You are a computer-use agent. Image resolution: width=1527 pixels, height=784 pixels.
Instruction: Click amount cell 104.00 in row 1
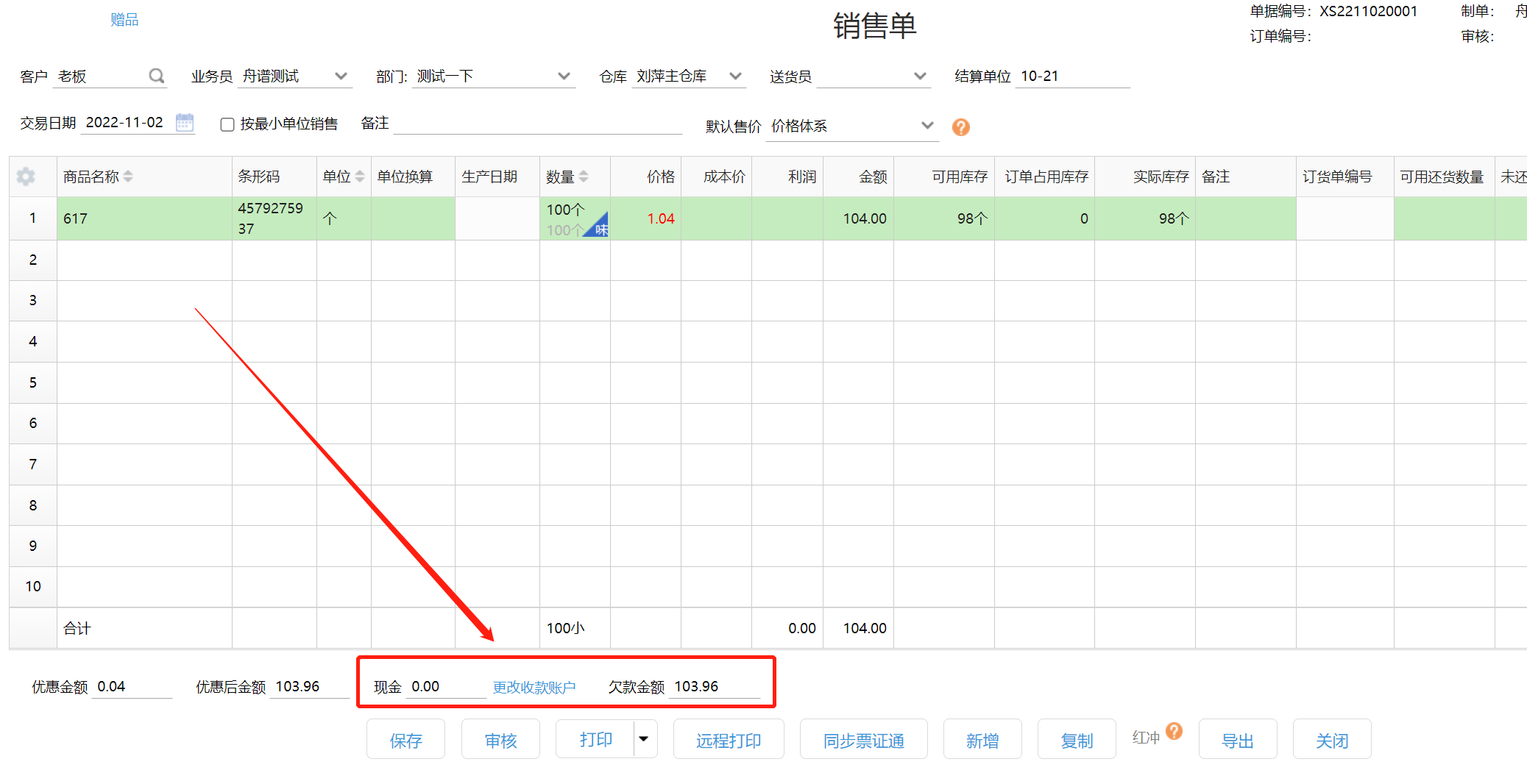858,218
